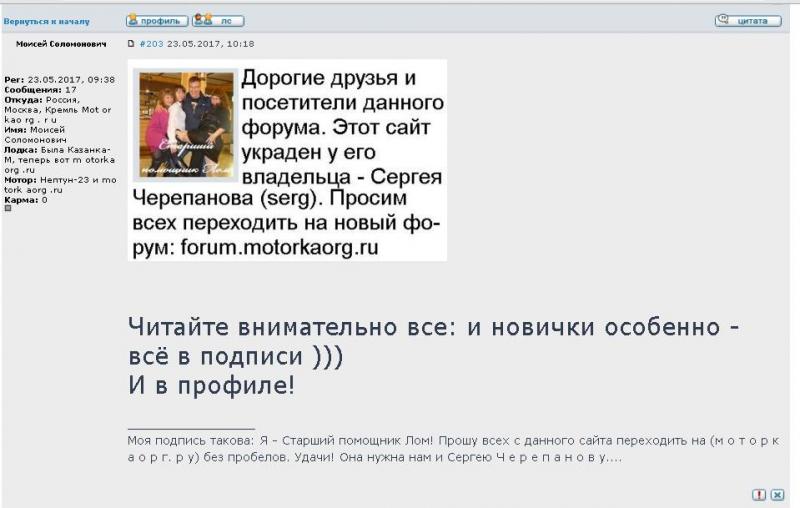Screen dimensions: 800x508
Task: Click the small post page icon before #203
Action: [x=131, y=44]
